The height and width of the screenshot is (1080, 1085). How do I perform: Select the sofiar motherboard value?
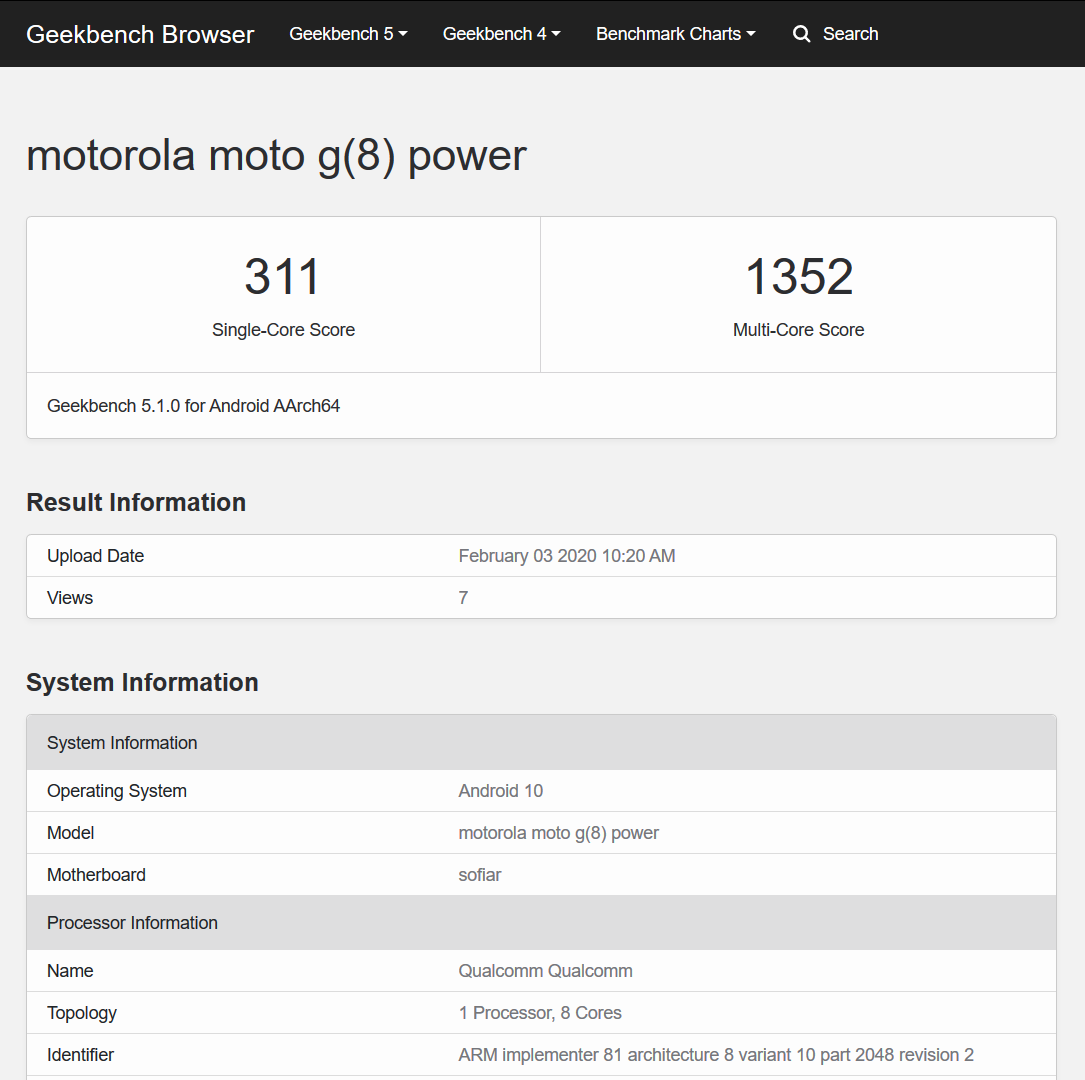tap(480, 875)
